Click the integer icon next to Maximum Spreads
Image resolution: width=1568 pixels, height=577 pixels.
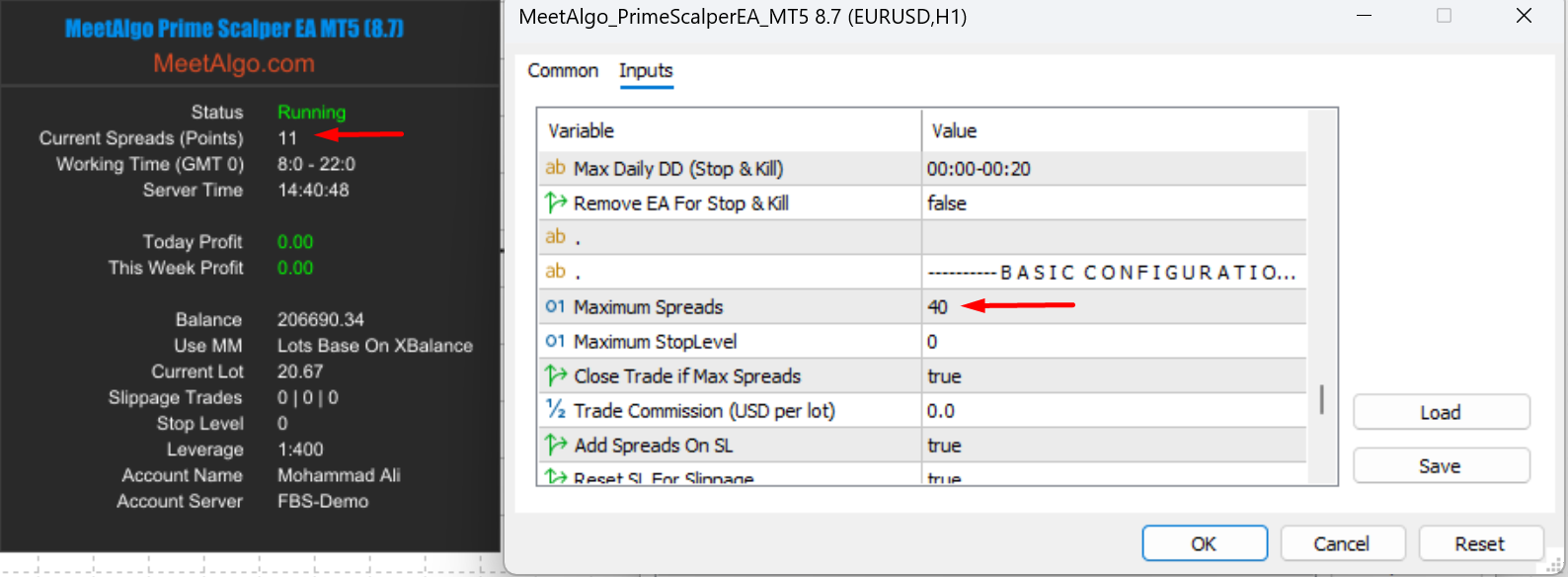555,306
